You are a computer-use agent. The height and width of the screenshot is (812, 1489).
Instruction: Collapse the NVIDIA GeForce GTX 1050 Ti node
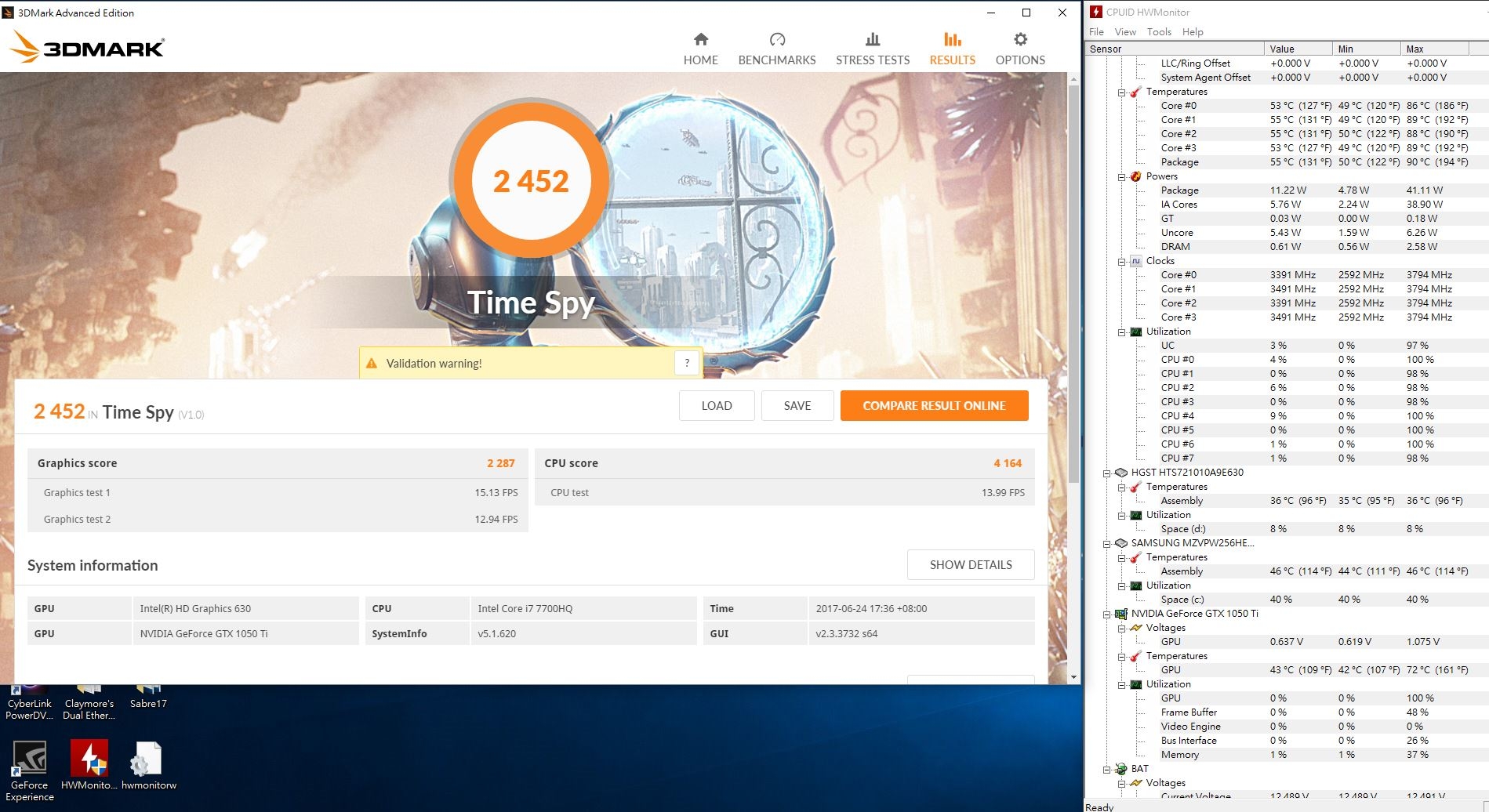coord(1107,614)
